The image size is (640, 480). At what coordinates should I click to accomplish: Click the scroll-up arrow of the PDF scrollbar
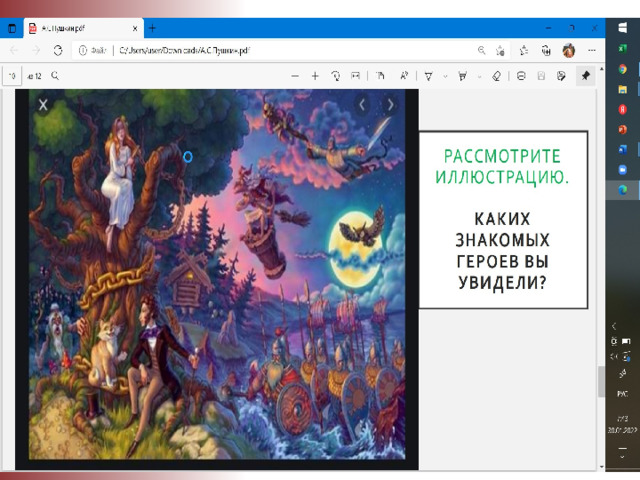click(601, 69)
